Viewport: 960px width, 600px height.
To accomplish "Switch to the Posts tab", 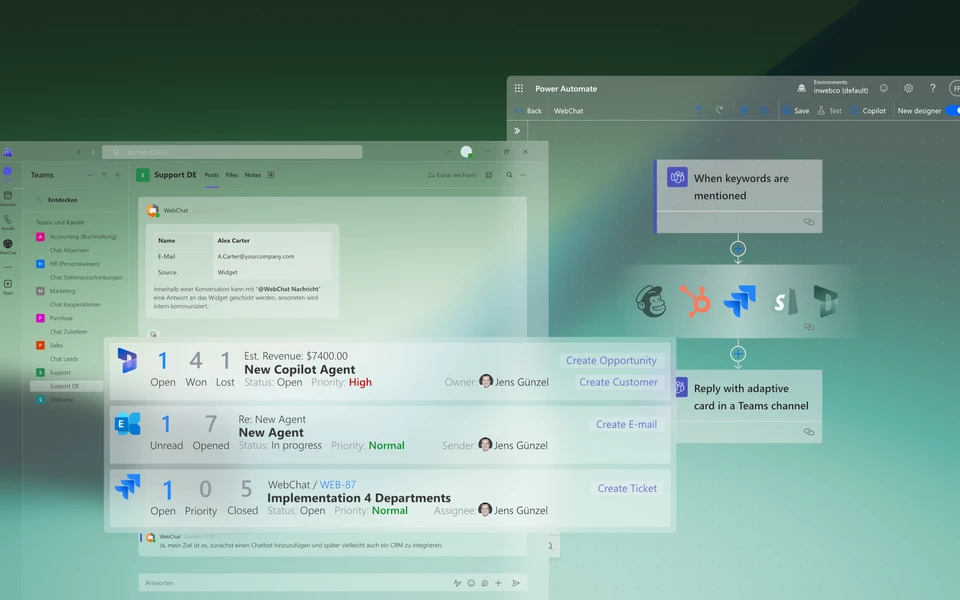I will (211, 175).
